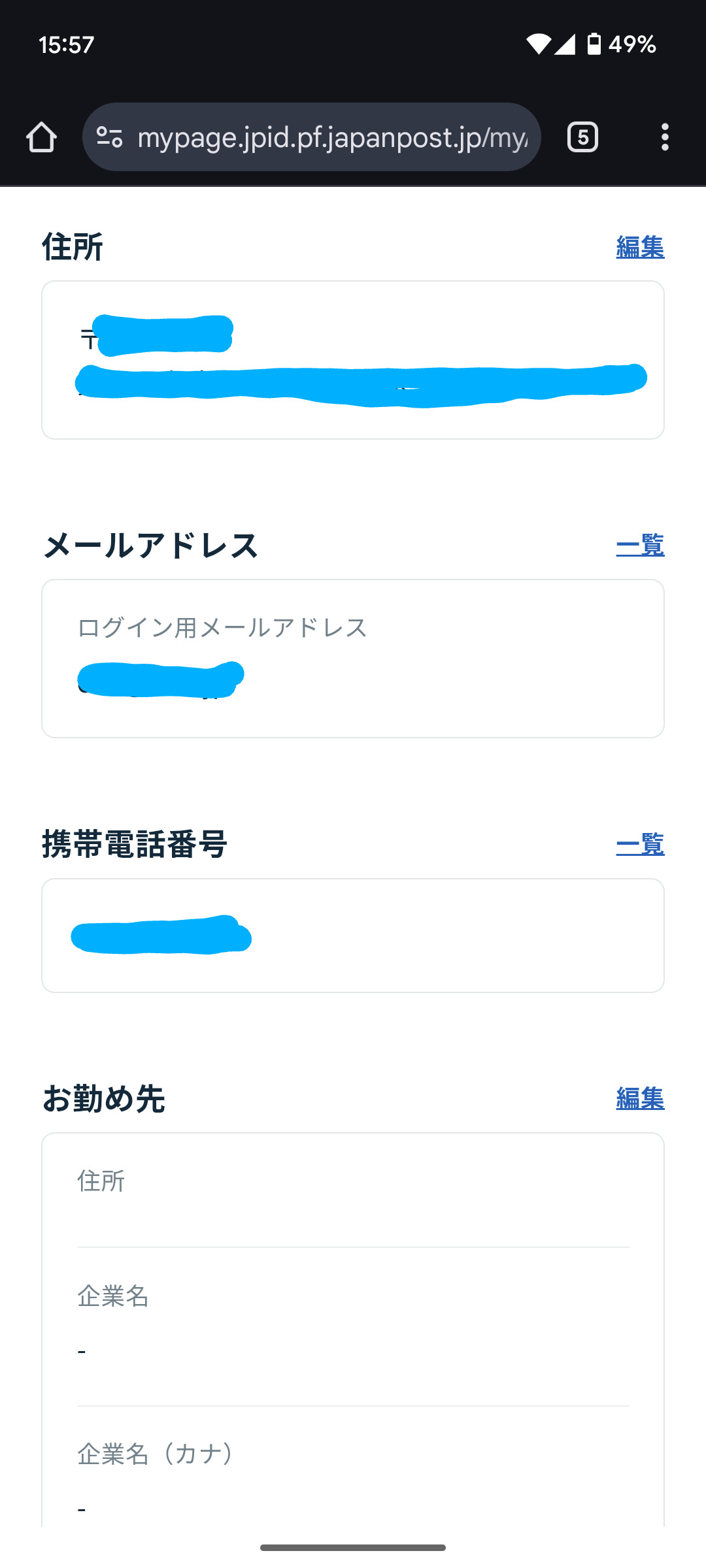This screenshot has height=1568, width=706.
Task: Tap the japanpost URL address bar
Action: (x=332, y=137)
